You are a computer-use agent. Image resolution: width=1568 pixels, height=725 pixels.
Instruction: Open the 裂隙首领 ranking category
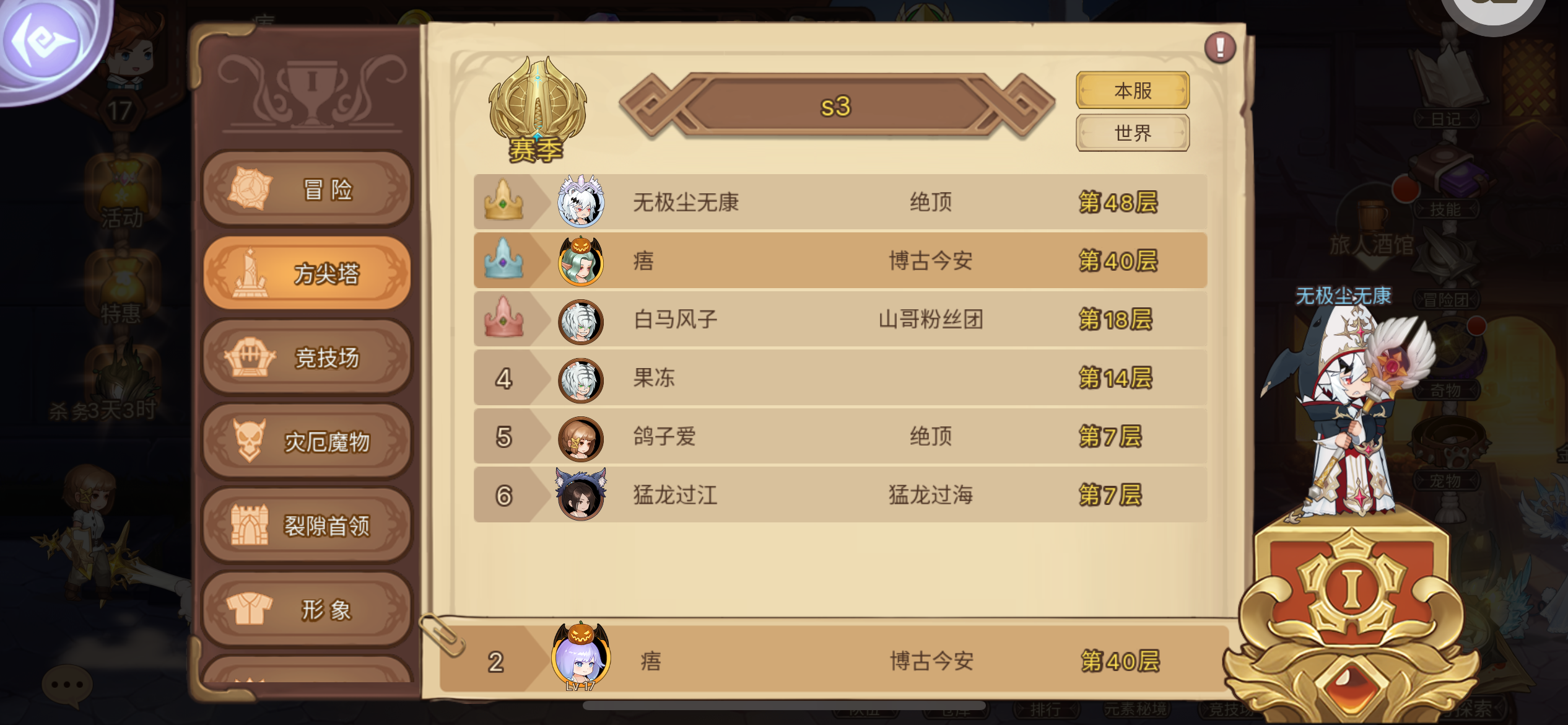click(307, 525)
